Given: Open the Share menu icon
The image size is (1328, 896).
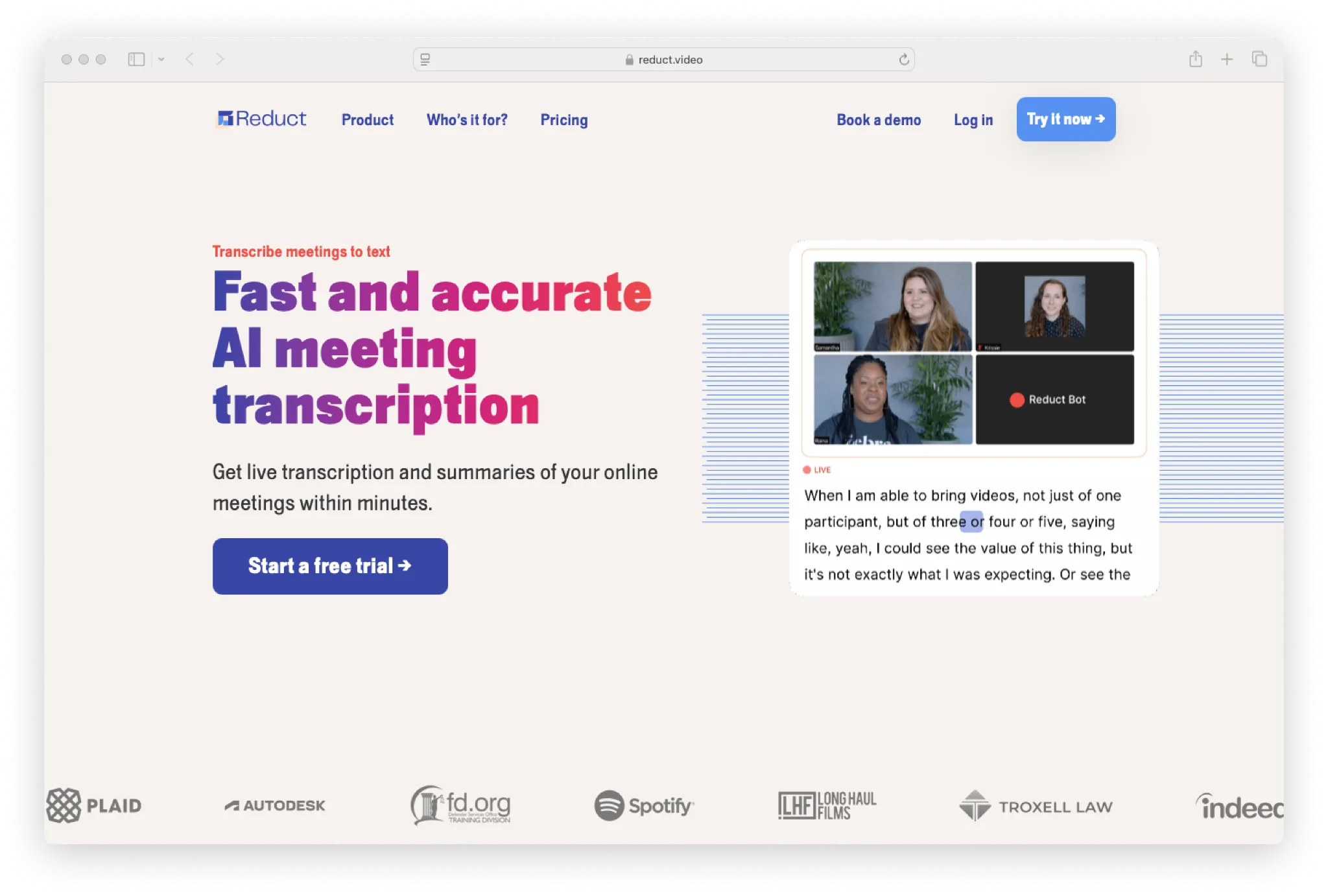Looking at the screenshot, I should pyautogui.click(x=1196, y=59).
